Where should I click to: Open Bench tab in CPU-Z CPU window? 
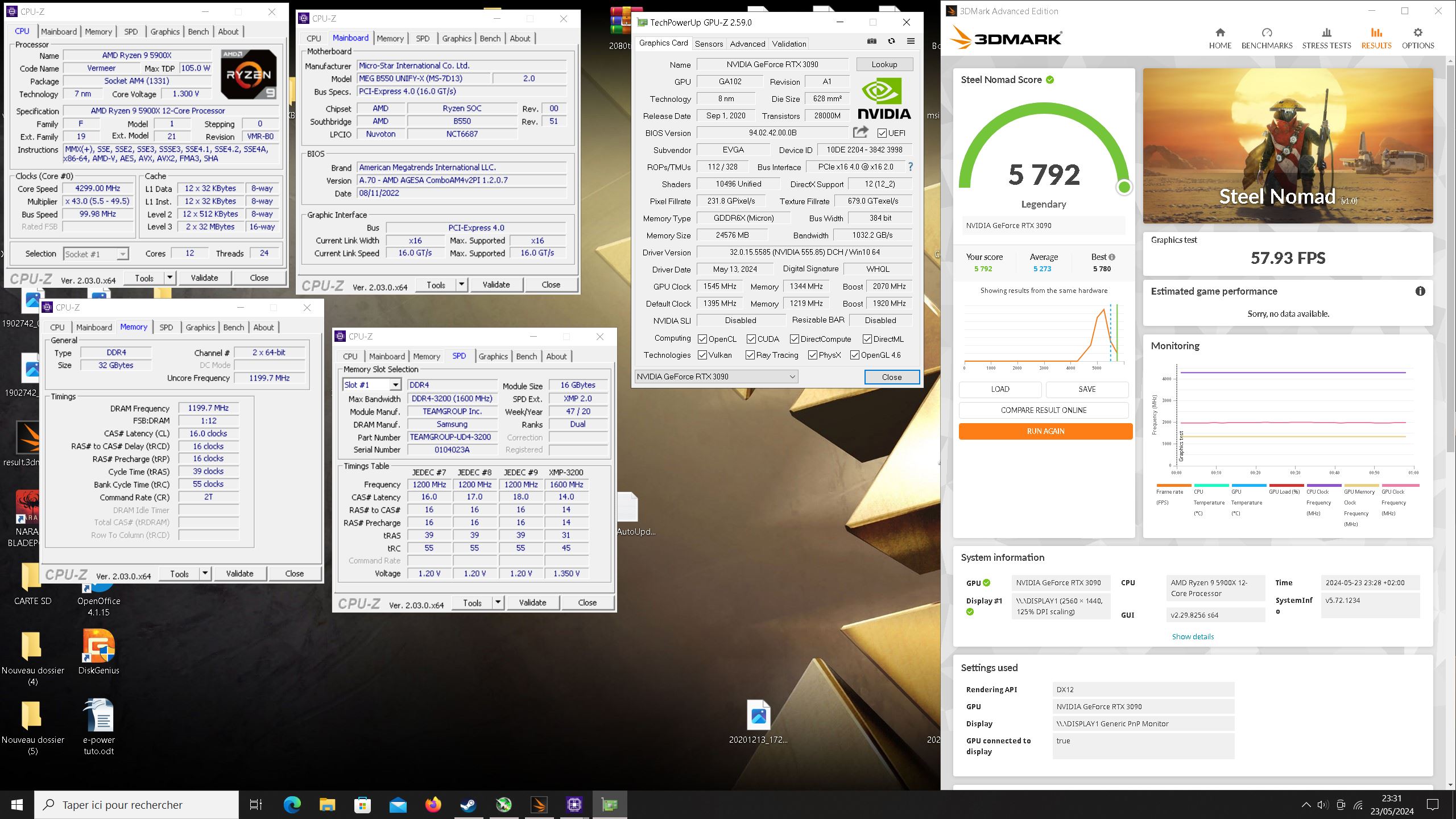[198, 32]
